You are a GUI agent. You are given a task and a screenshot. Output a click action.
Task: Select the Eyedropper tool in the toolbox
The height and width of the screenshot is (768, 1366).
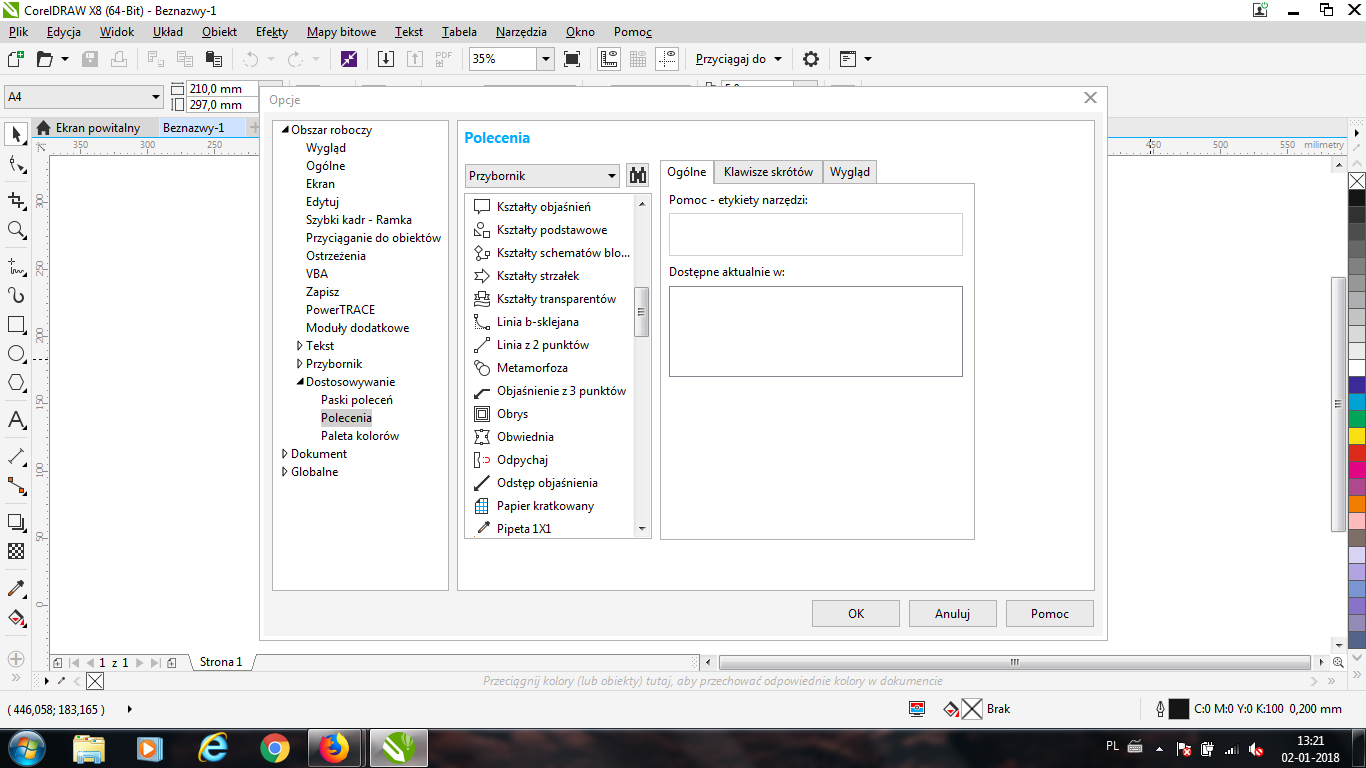(16, 588)
